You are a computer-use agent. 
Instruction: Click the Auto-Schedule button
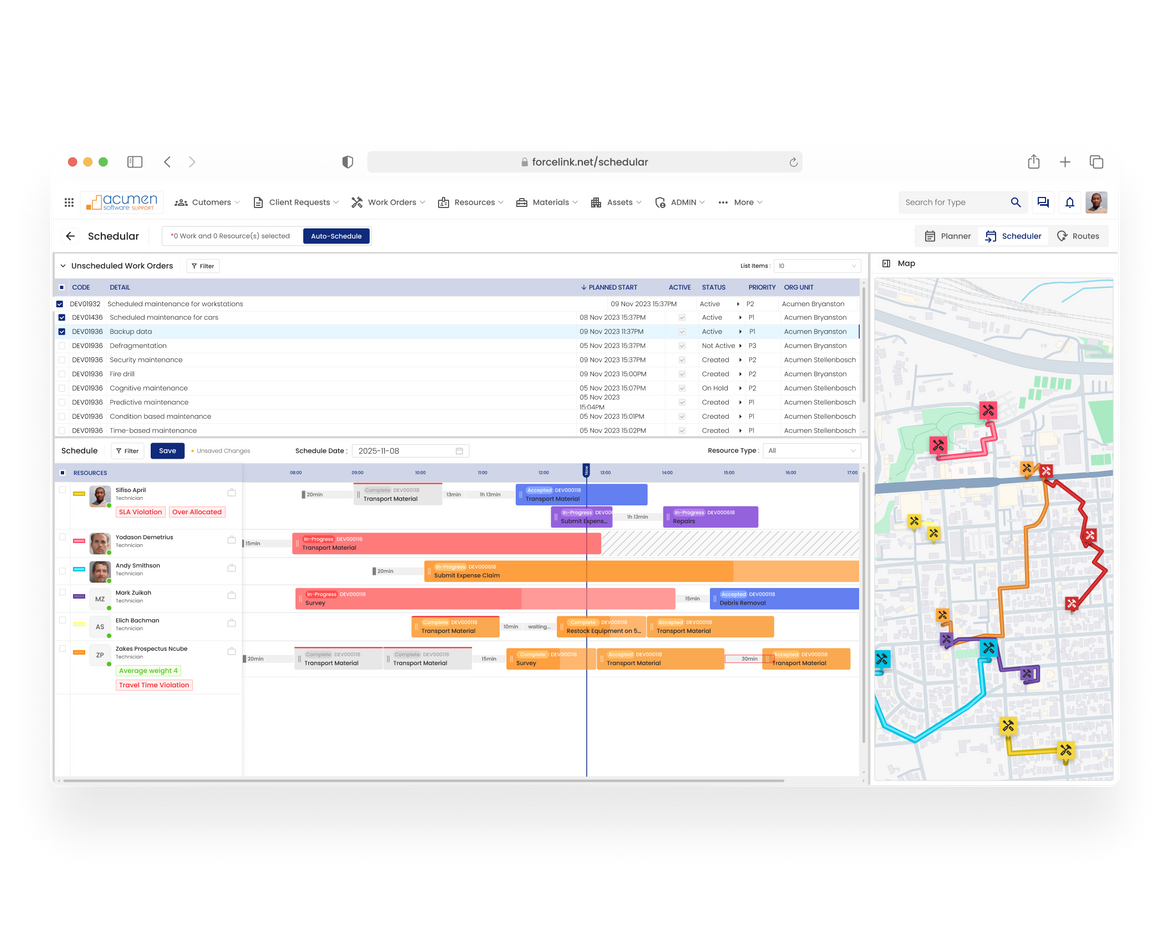(336, 236)
